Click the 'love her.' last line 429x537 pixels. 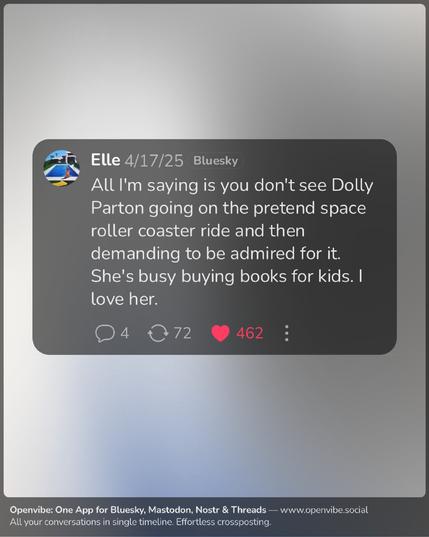[124, 299]
